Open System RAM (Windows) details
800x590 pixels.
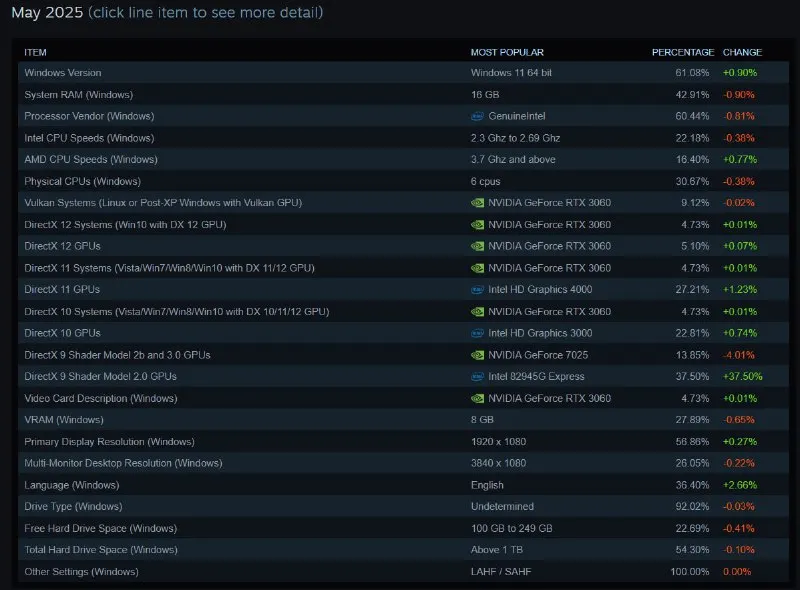(x=403, y=94)
